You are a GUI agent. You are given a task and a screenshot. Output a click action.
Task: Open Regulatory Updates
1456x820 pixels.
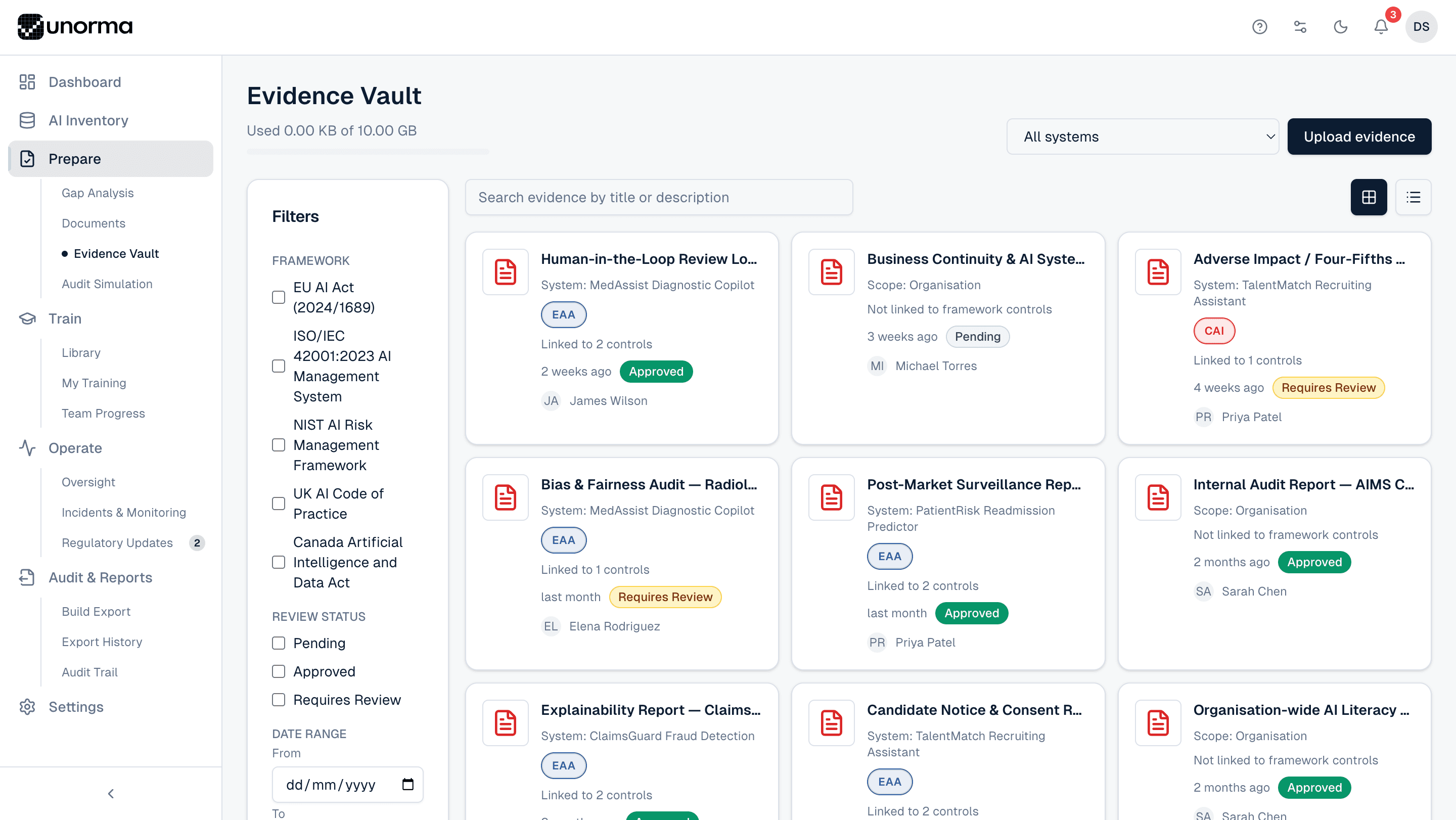tap(117, 543)
